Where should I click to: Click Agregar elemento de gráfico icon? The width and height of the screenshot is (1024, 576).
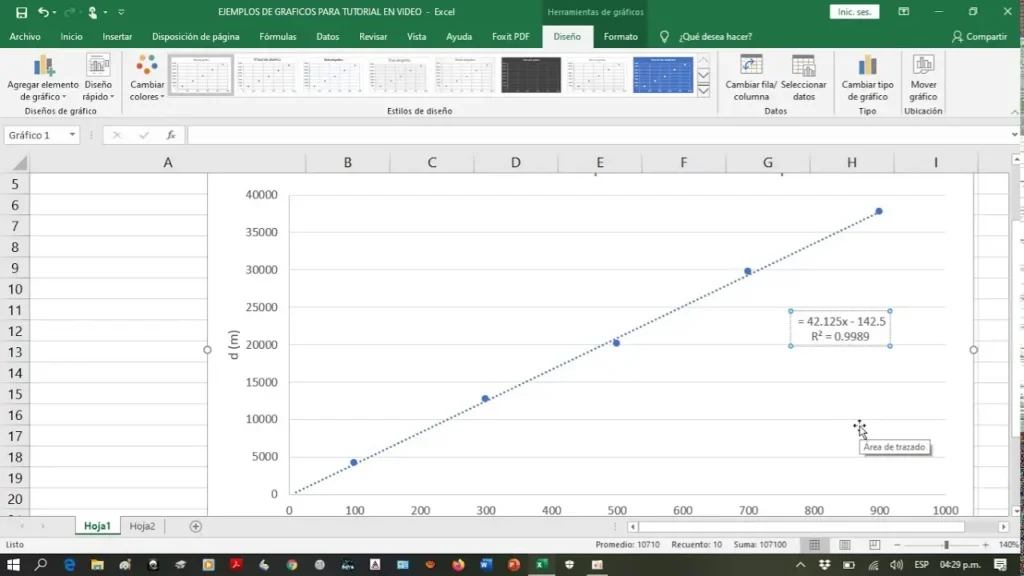(43, 67)
